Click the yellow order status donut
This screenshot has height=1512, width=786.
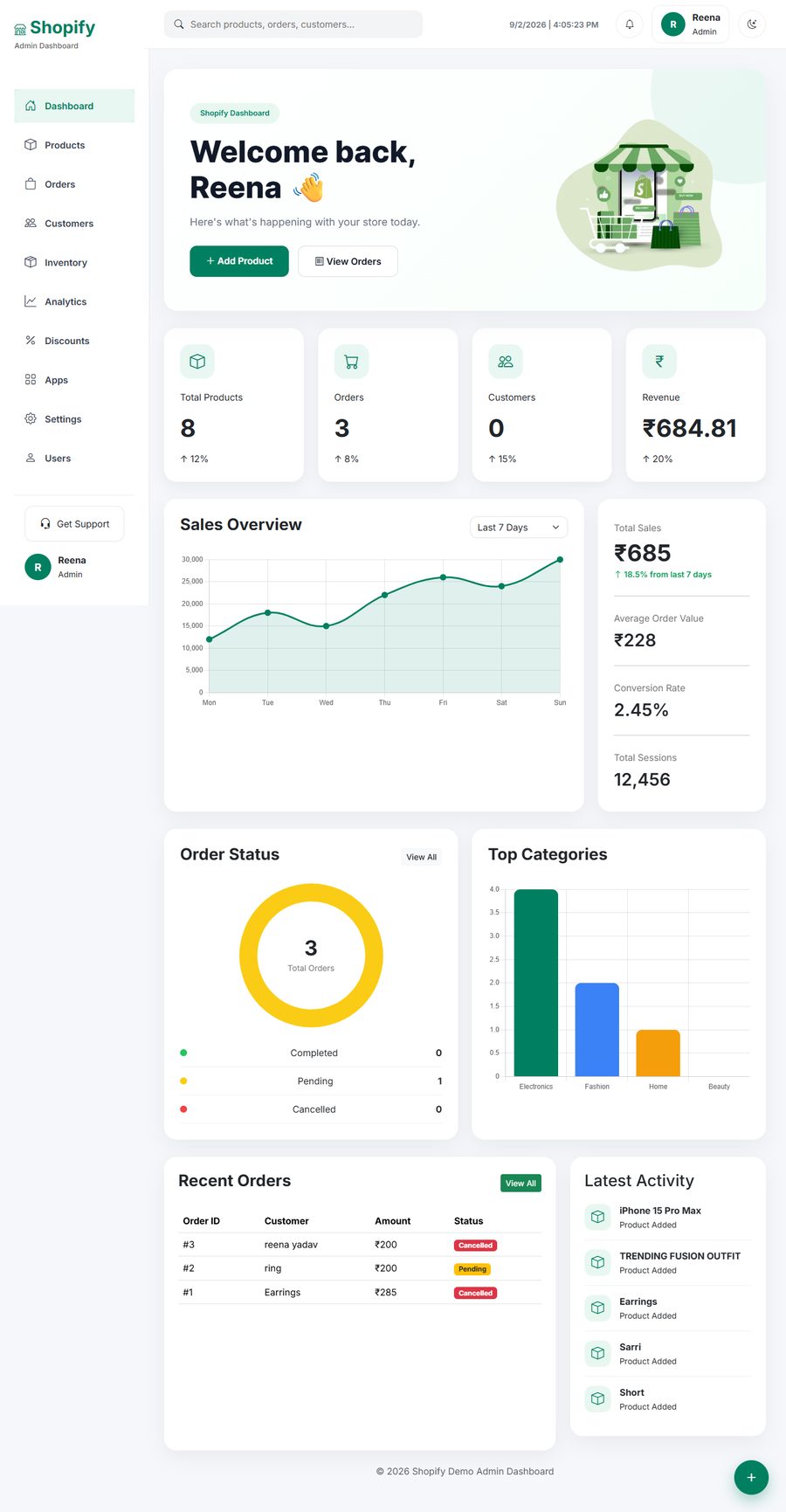pos(311,894)
